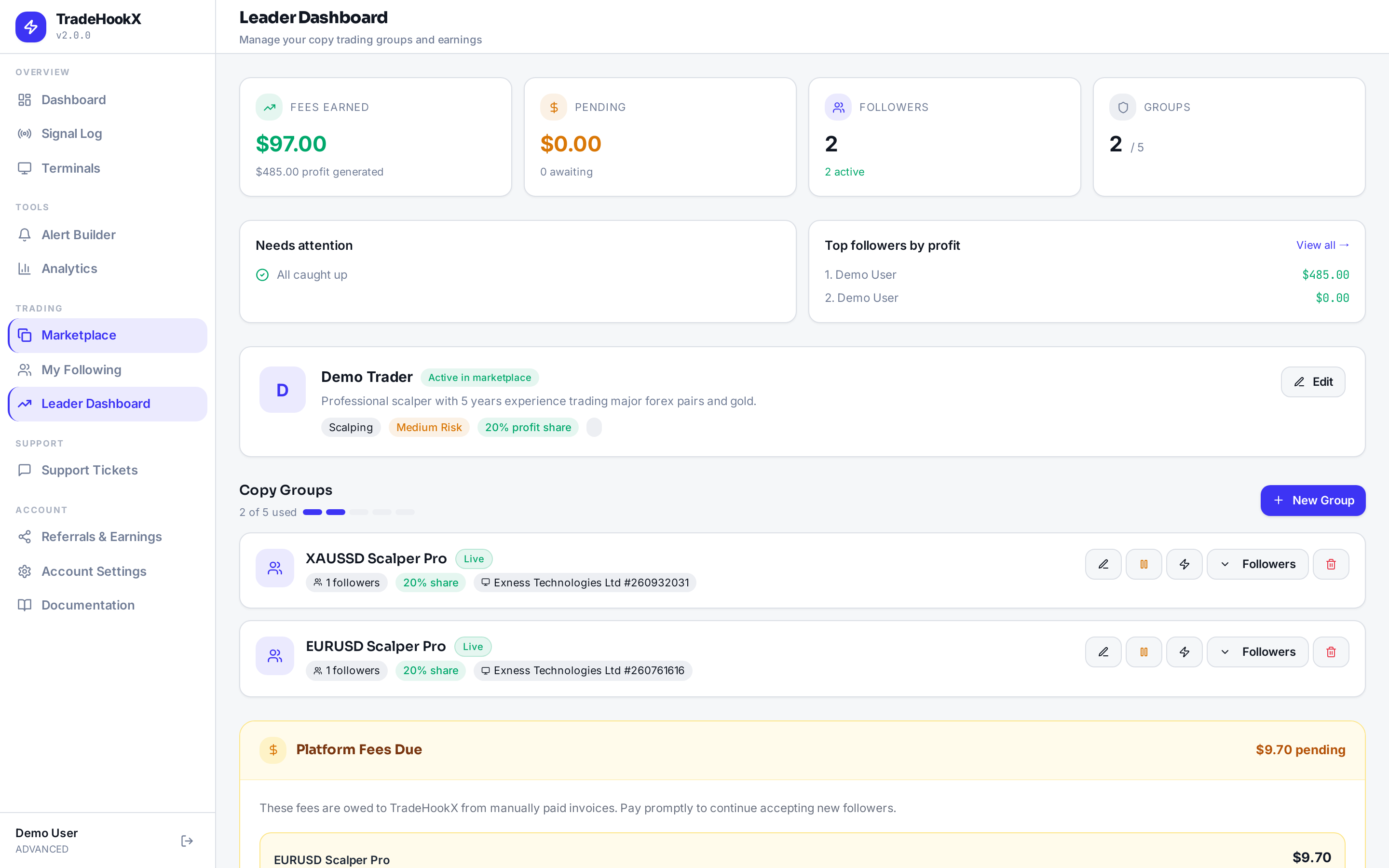Click the lightning icon for EURUSD Scalper Pro
Screen dimensions: 1389x868
point(1184,652)
